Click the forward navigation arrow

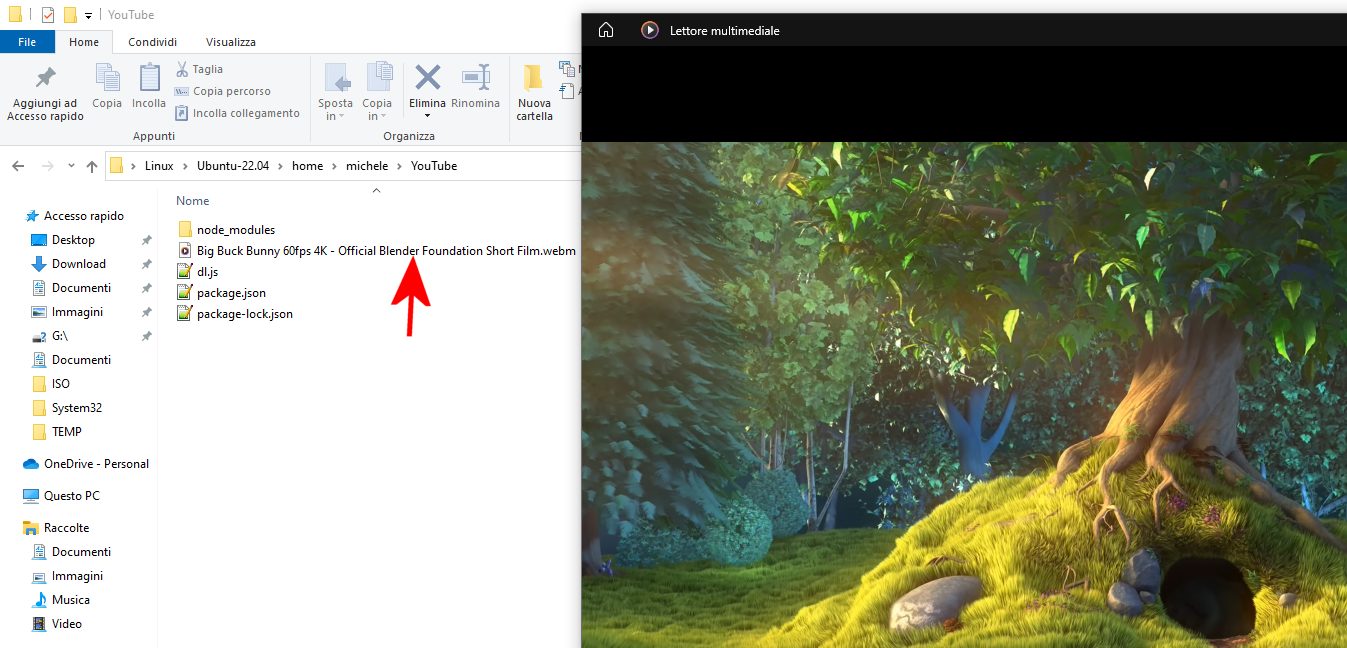(x=46, y=166)
